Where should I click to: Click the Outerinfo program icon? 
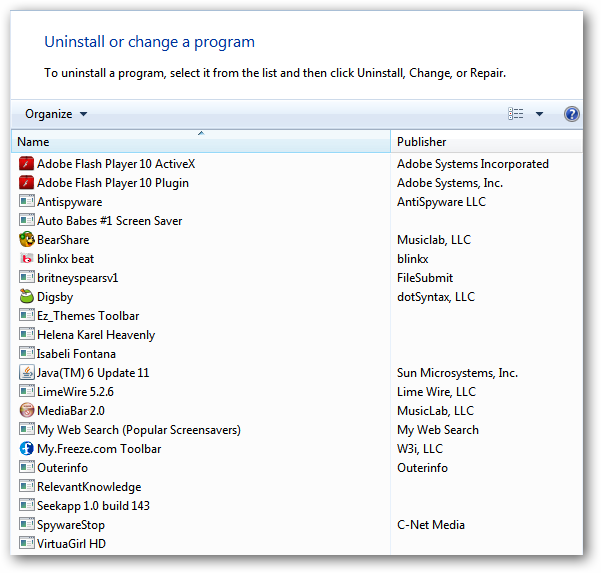26,467
